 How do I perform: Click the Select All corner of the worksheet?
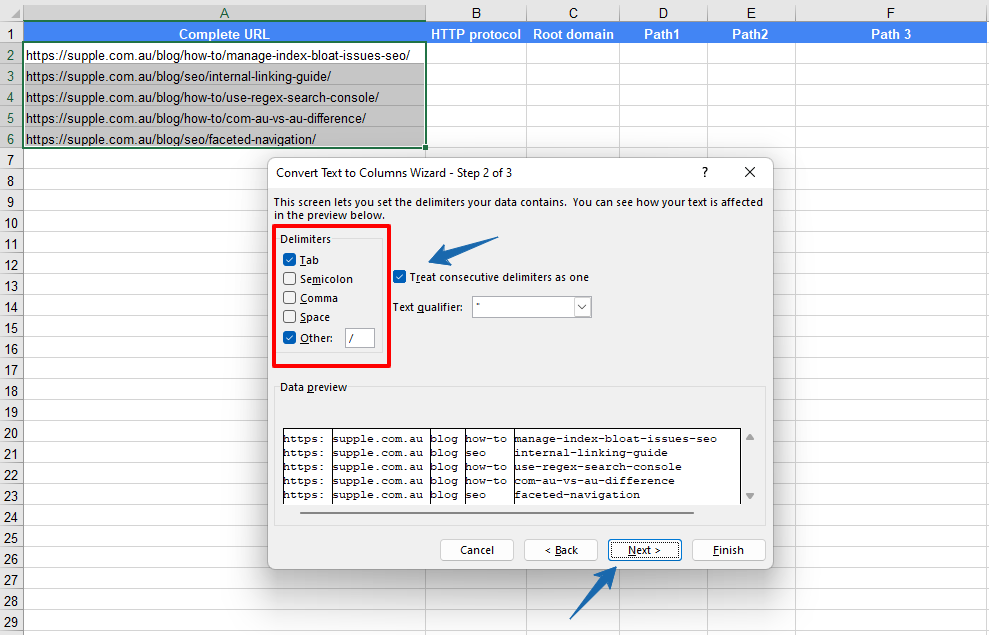click(14, 13)
